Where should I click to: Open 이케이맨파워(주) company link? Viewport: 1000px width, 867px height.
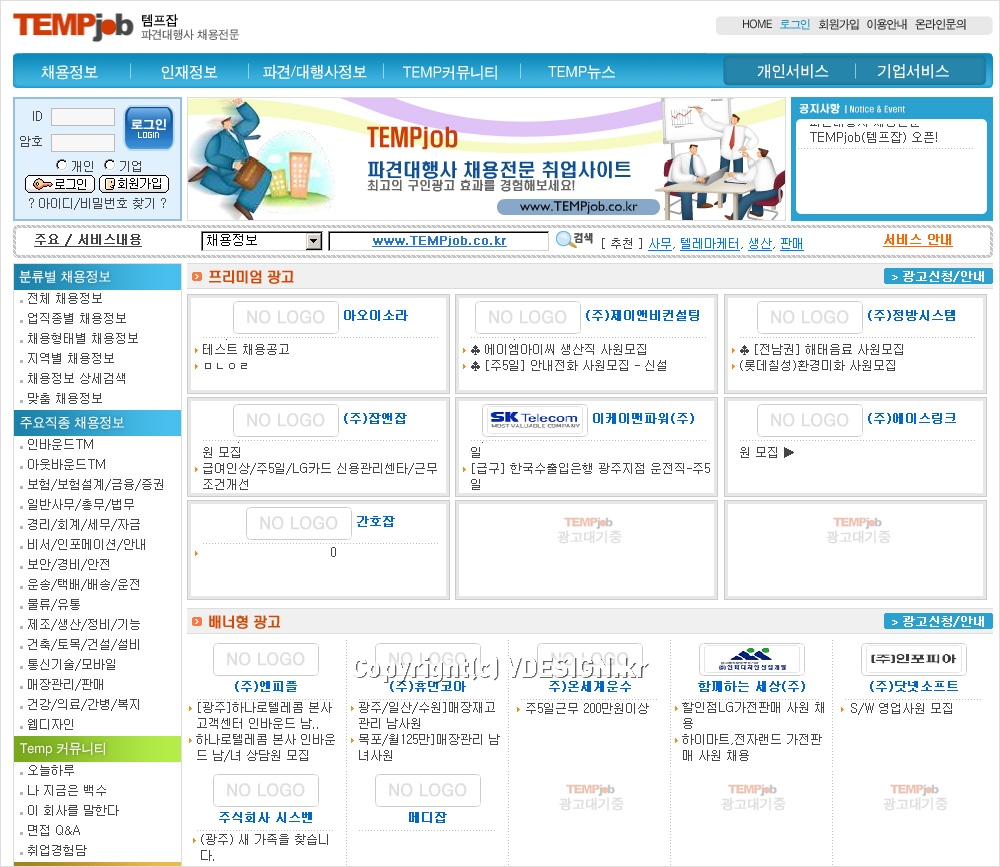(643, 419)
